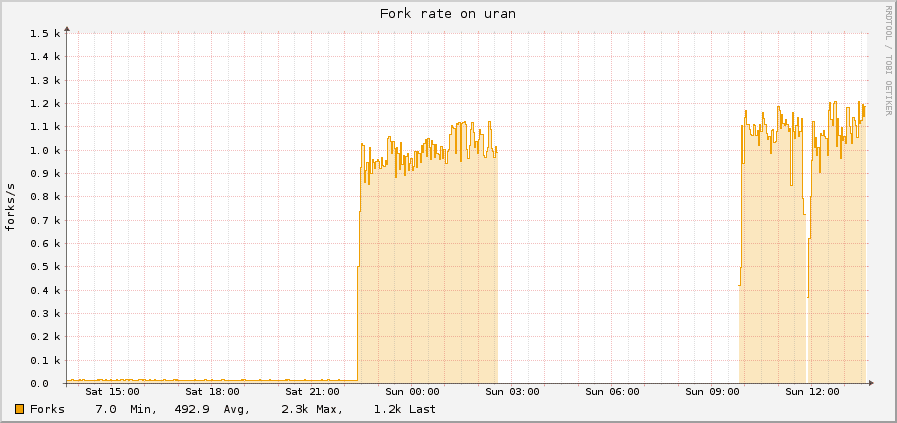The width and height of the screenshot is (897, 423).
Task: Click the '0.0' y-axis tick label
Action: (39, 384)
